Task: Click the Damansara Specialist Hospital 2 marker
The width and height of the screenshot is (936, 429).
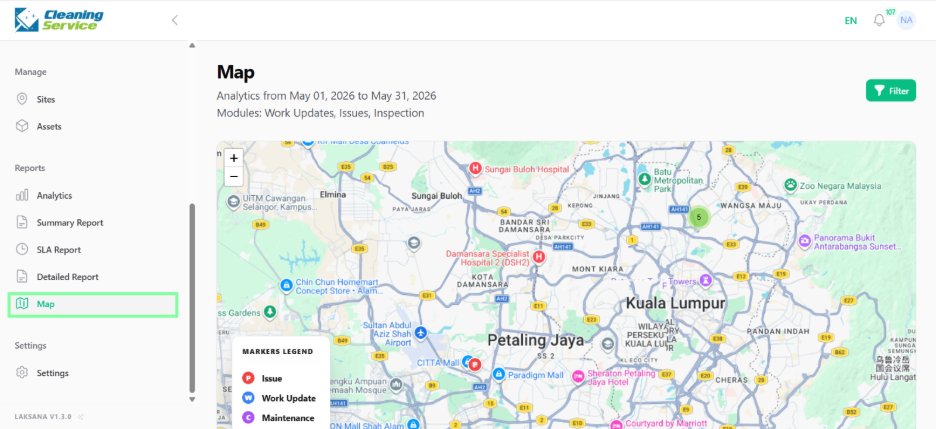Action: point(539,257)
